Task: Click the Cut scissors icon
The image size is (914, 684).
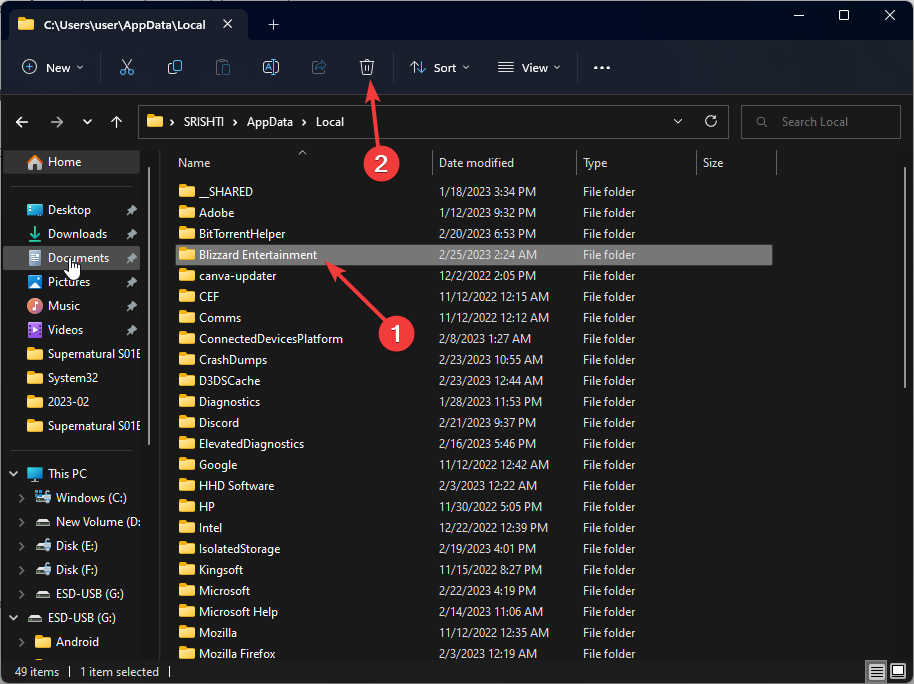Action: point(126,68)
